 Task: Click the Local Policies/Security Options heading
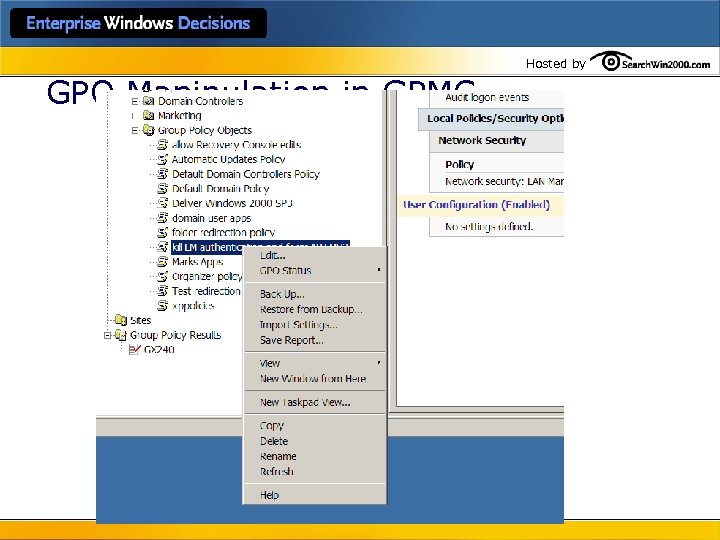click(x=495, y=118)
